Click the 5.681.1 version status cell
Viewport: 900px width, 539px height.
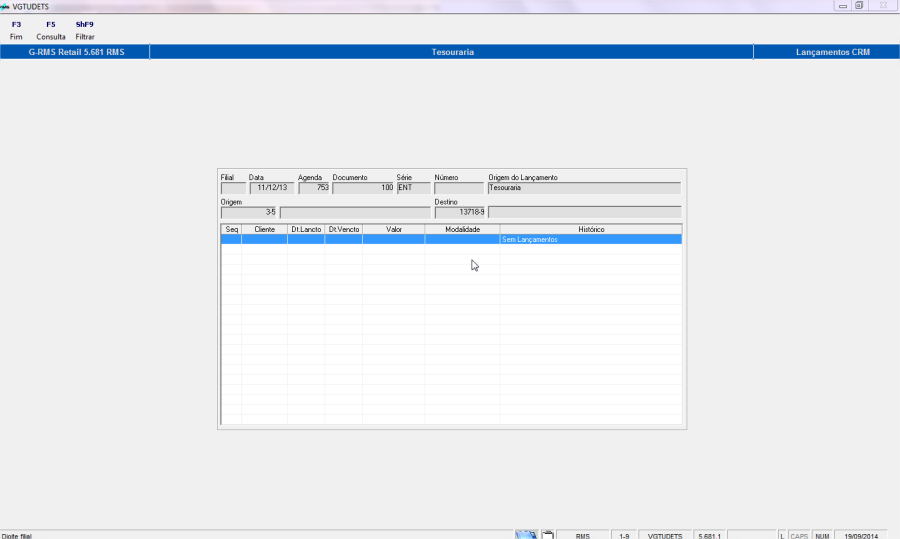(709, 536)
